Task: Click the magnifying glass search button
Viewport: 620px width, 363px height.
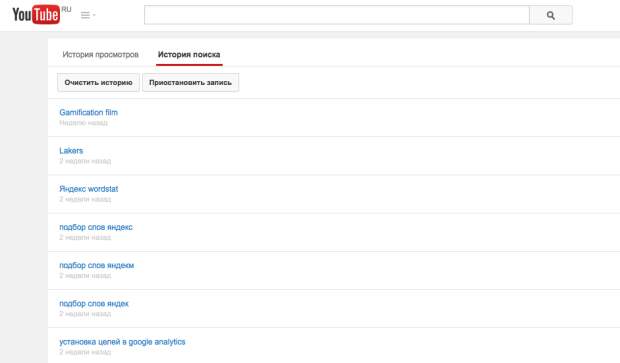Action: [550, 15]
